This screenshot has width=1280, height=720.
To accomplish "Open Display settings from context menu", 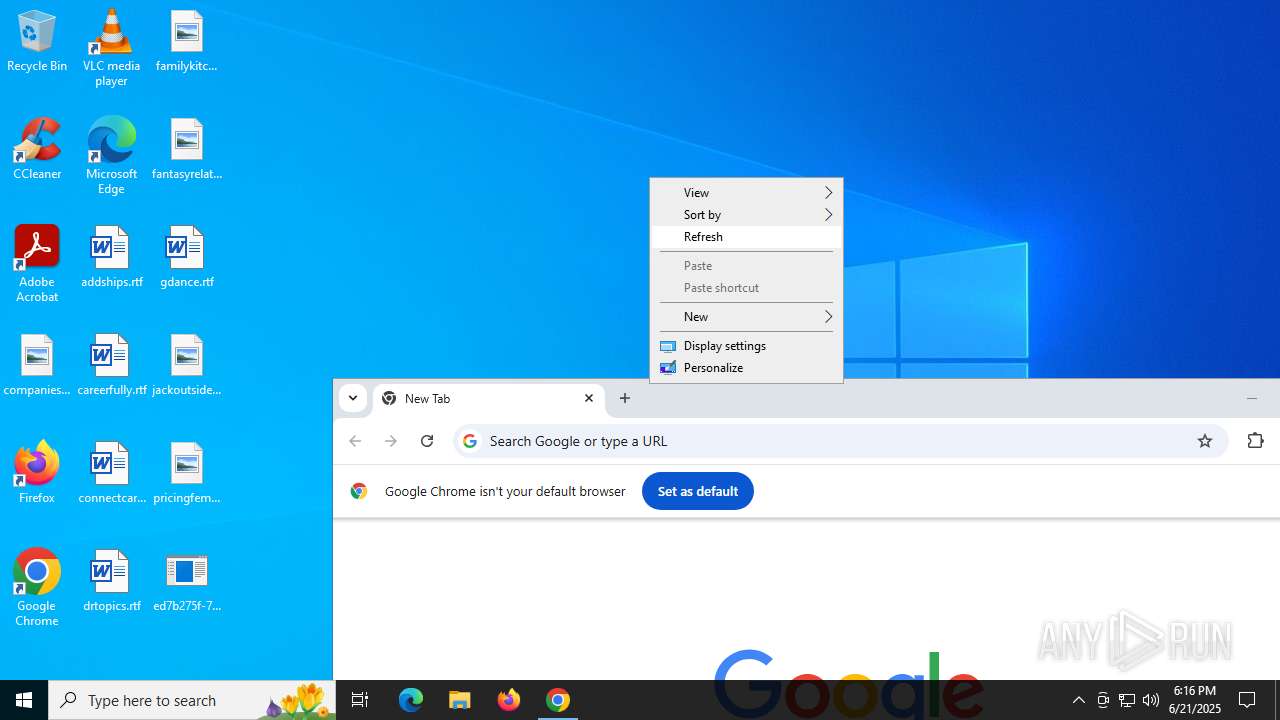I will click(746, 346).
